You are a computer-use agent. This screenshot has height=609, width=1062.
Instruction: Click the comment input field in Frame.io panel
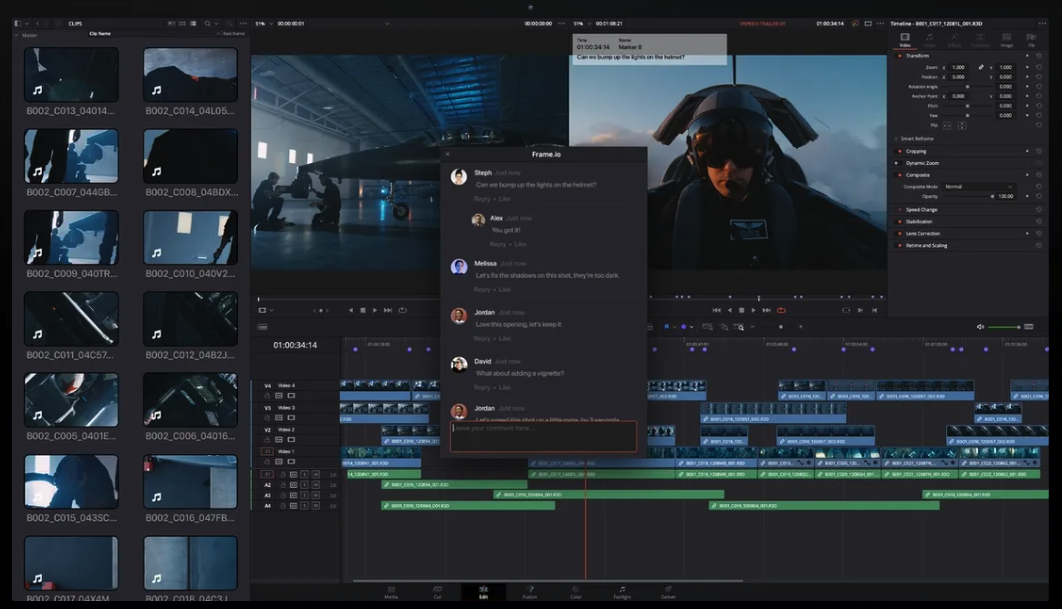(x=543, y=436)
